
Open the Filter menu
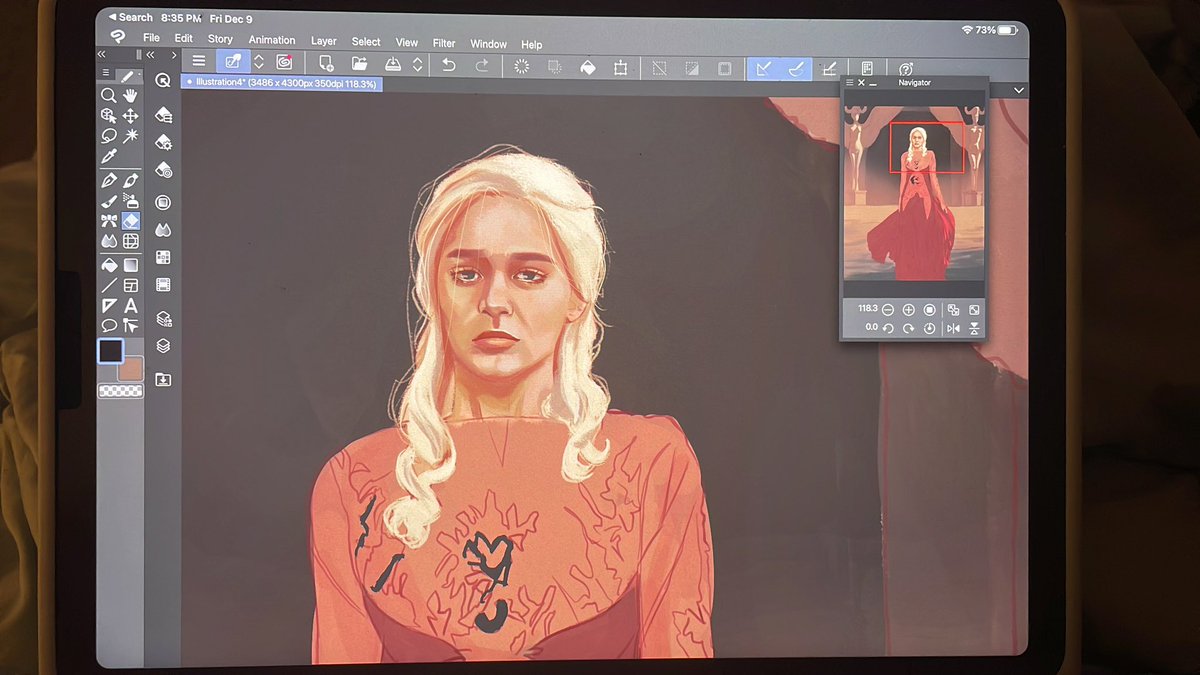[x=443, y=43]
